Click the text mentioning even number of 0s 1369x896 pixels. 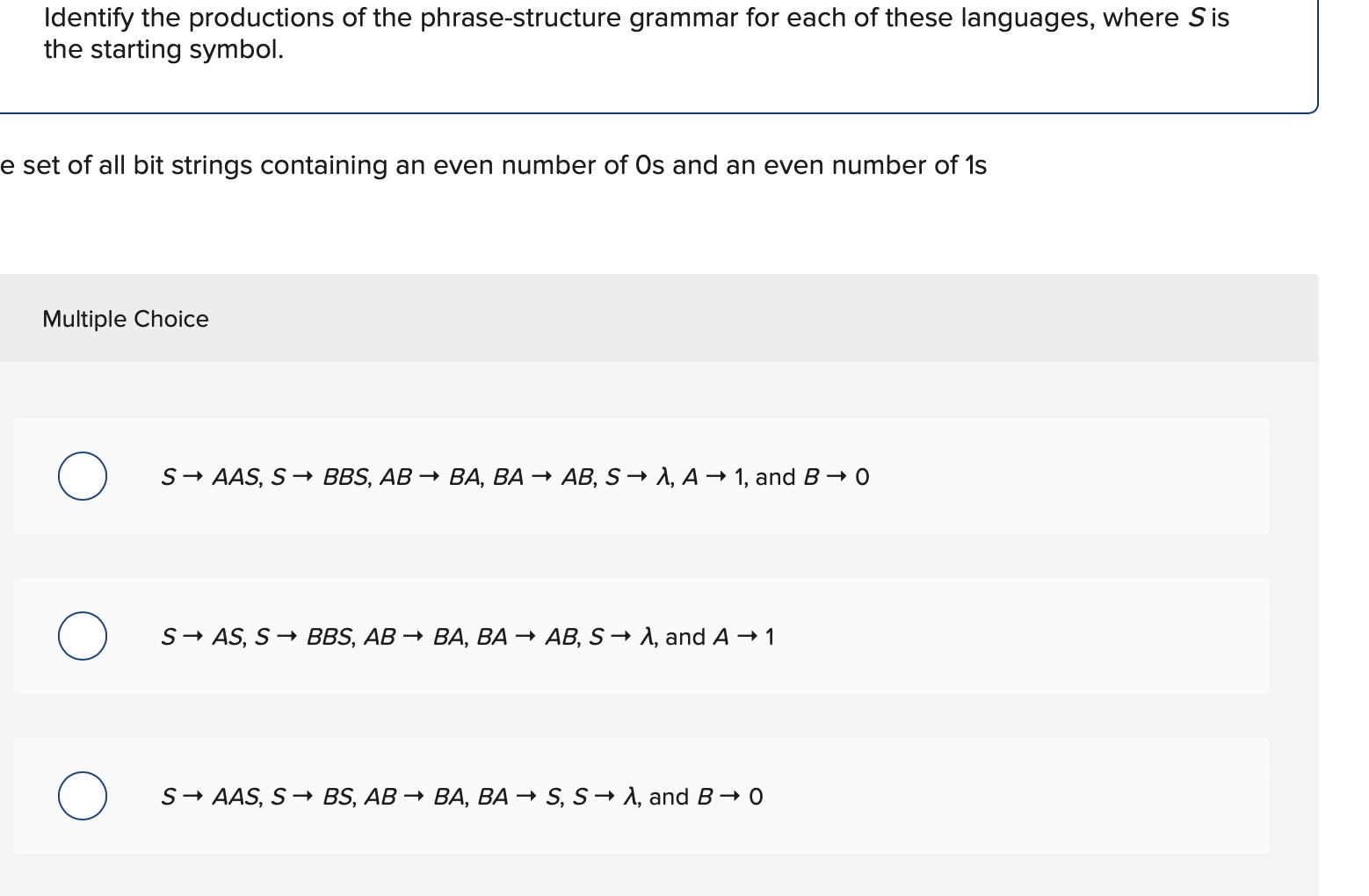(494, 165)
